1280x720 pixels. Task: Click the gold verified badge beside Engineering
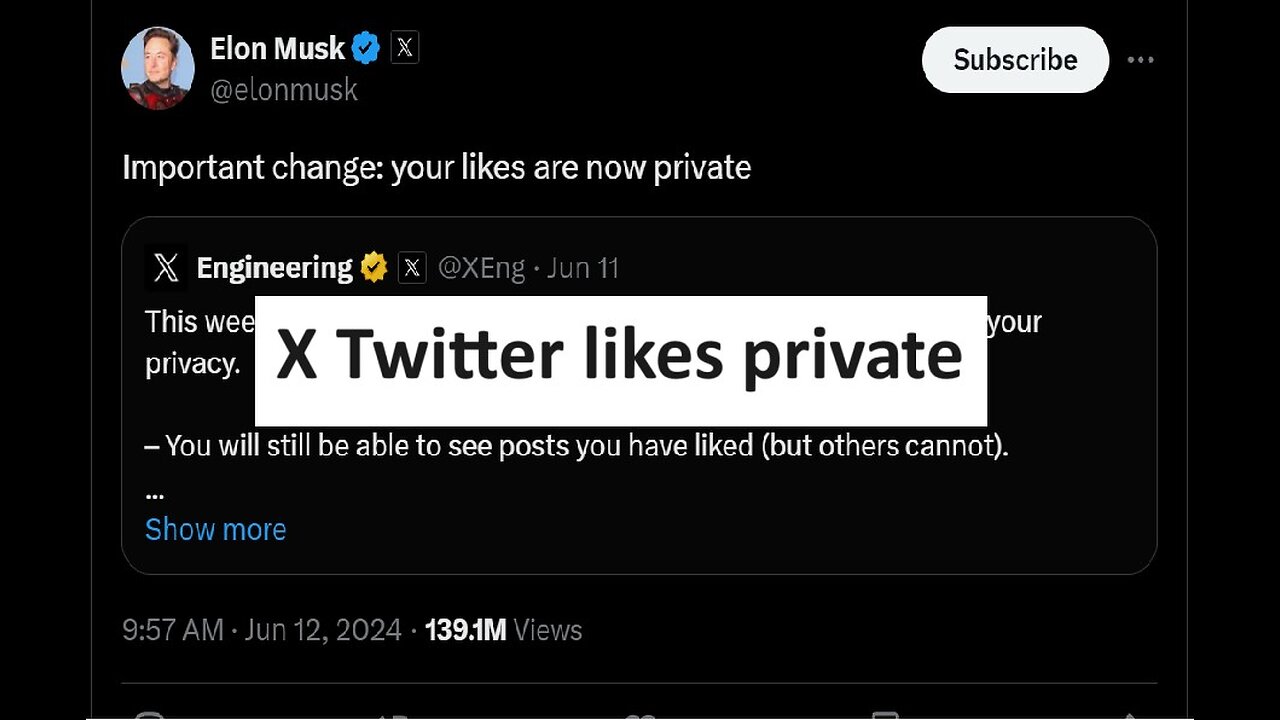(x=374, y=268)
